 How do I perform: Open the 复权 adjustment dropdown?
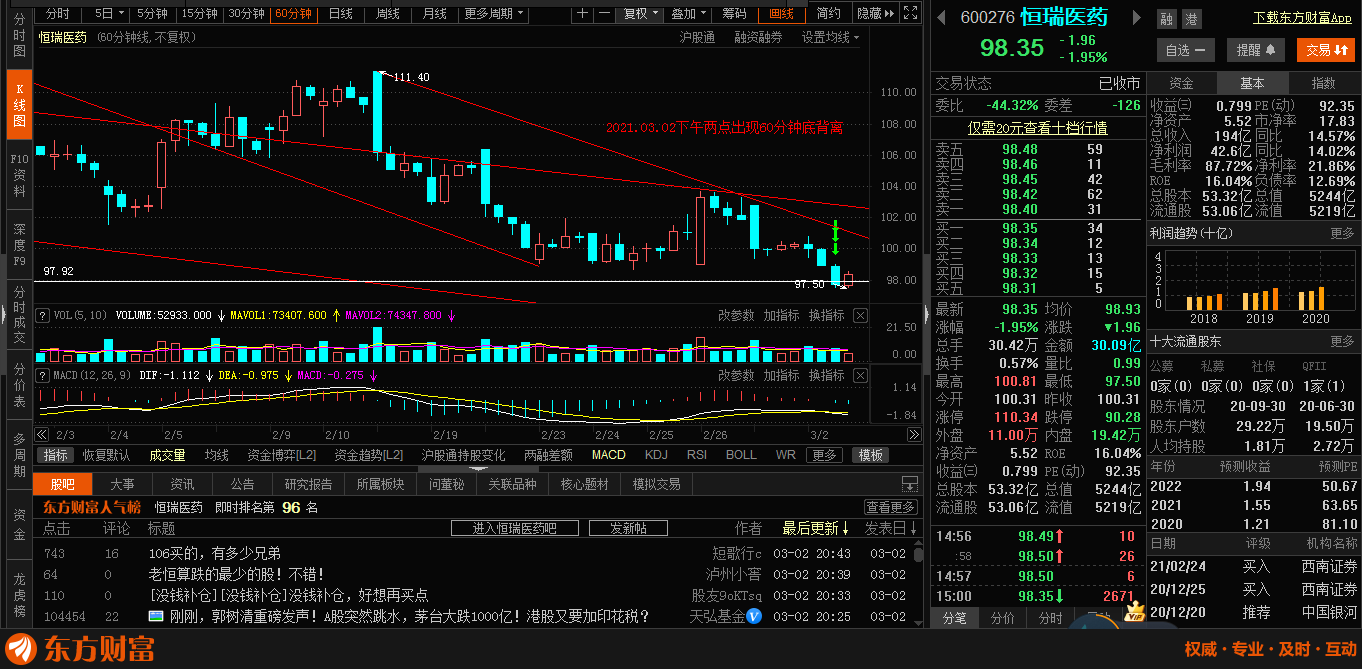[640, 13]
